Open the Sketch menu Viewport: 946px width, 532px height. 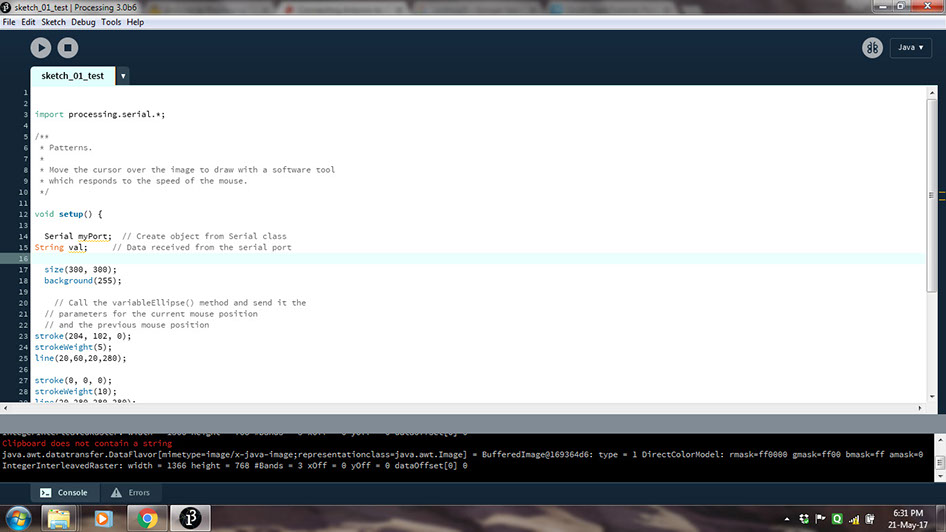(x=53, y=22)
